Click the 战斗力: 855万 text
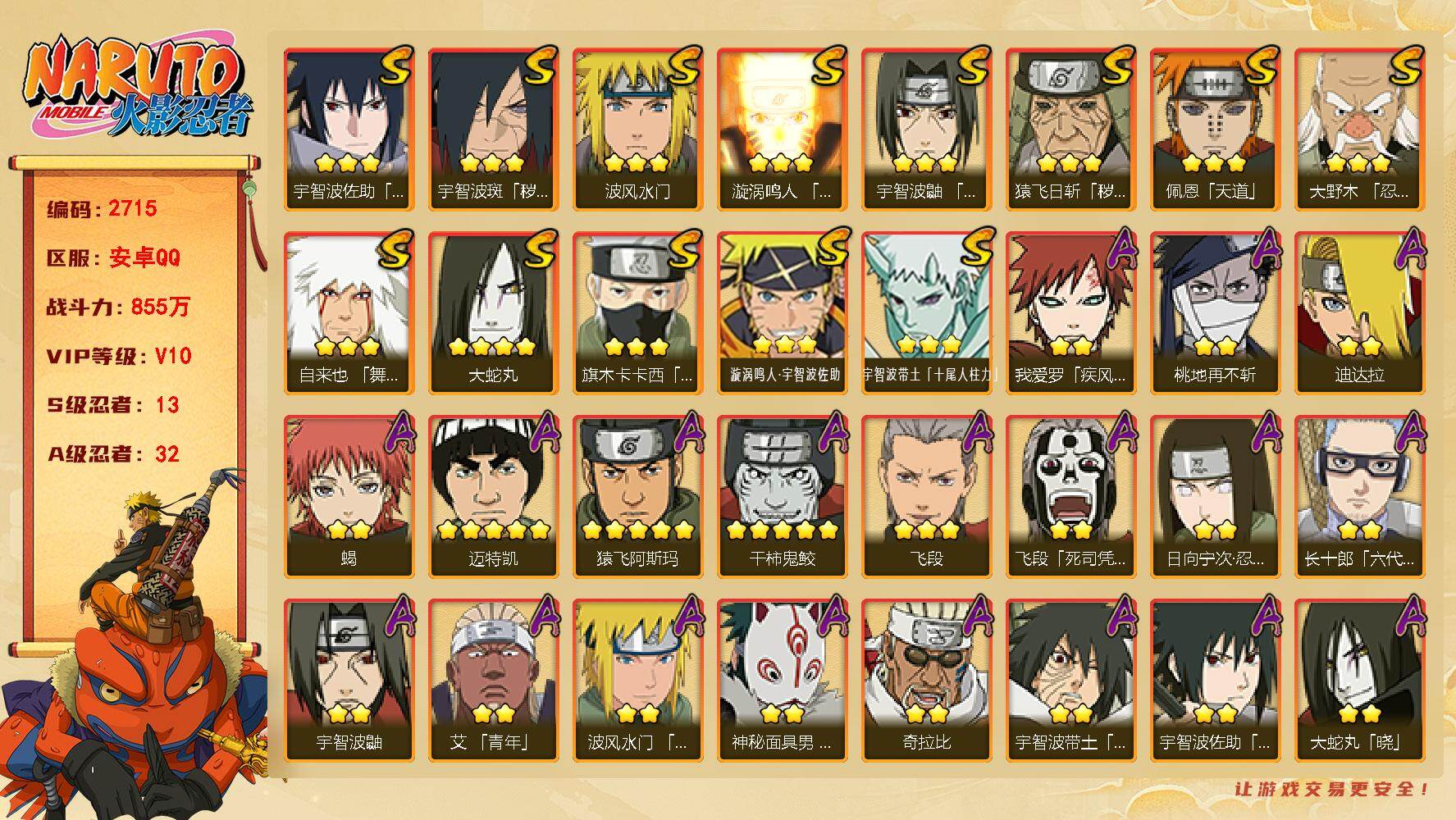Screen dimensions: 1456x820 (x=118, y=307)
